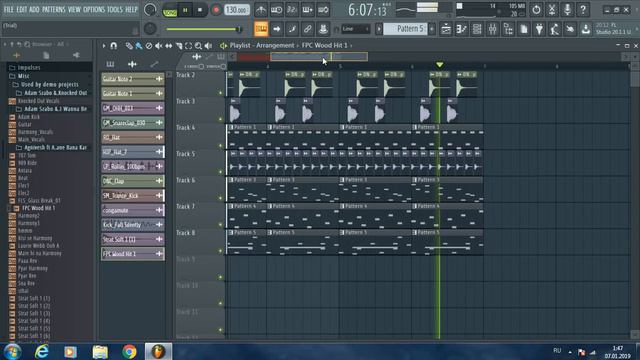This screenshot has height=360, width=640.
Task: Toggle the metronome icon
Action: (x=261, y=9)
